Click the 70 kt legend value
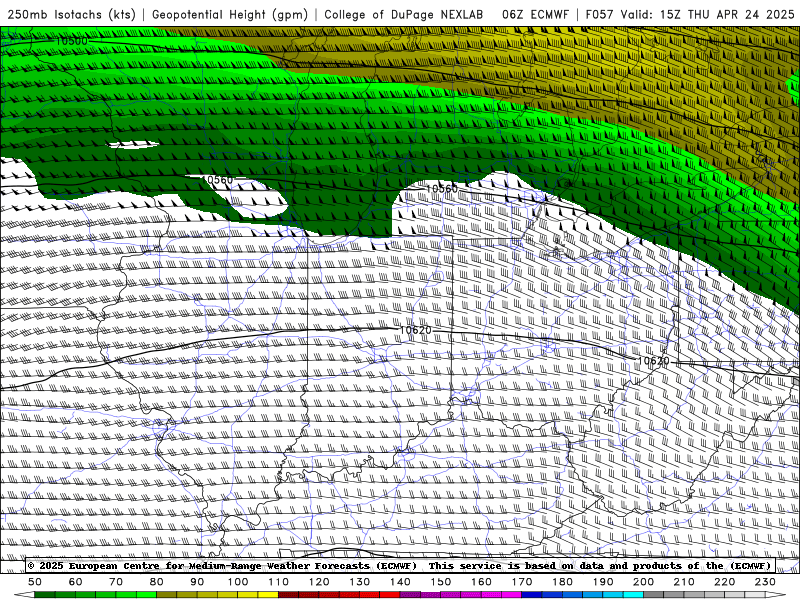This screenshot has height=600, width=800. tap(116, 582)
